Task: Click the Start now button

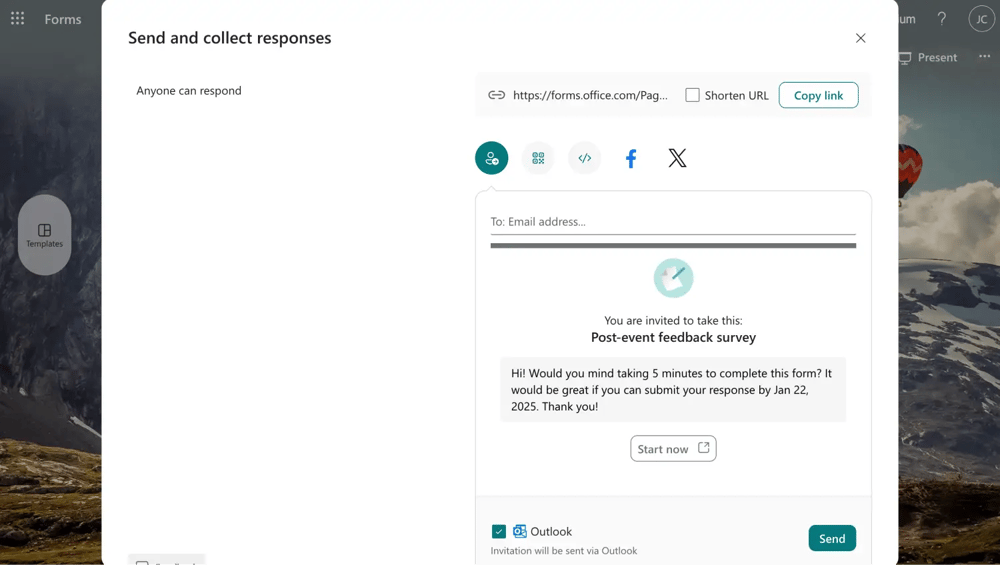Action: [673, 449]
